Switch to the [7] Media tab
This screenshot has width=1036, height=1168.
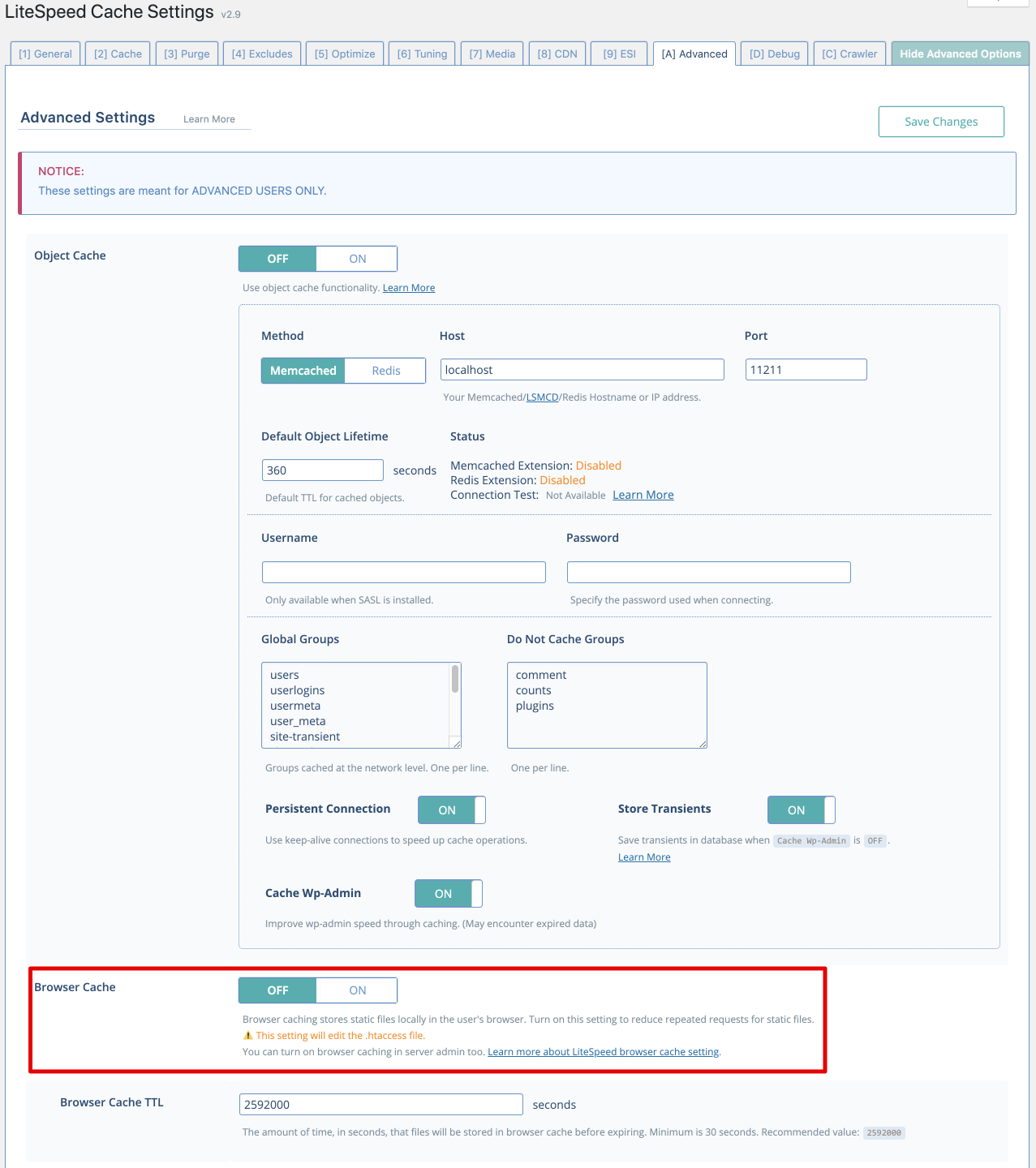click(x=492, y=54)
